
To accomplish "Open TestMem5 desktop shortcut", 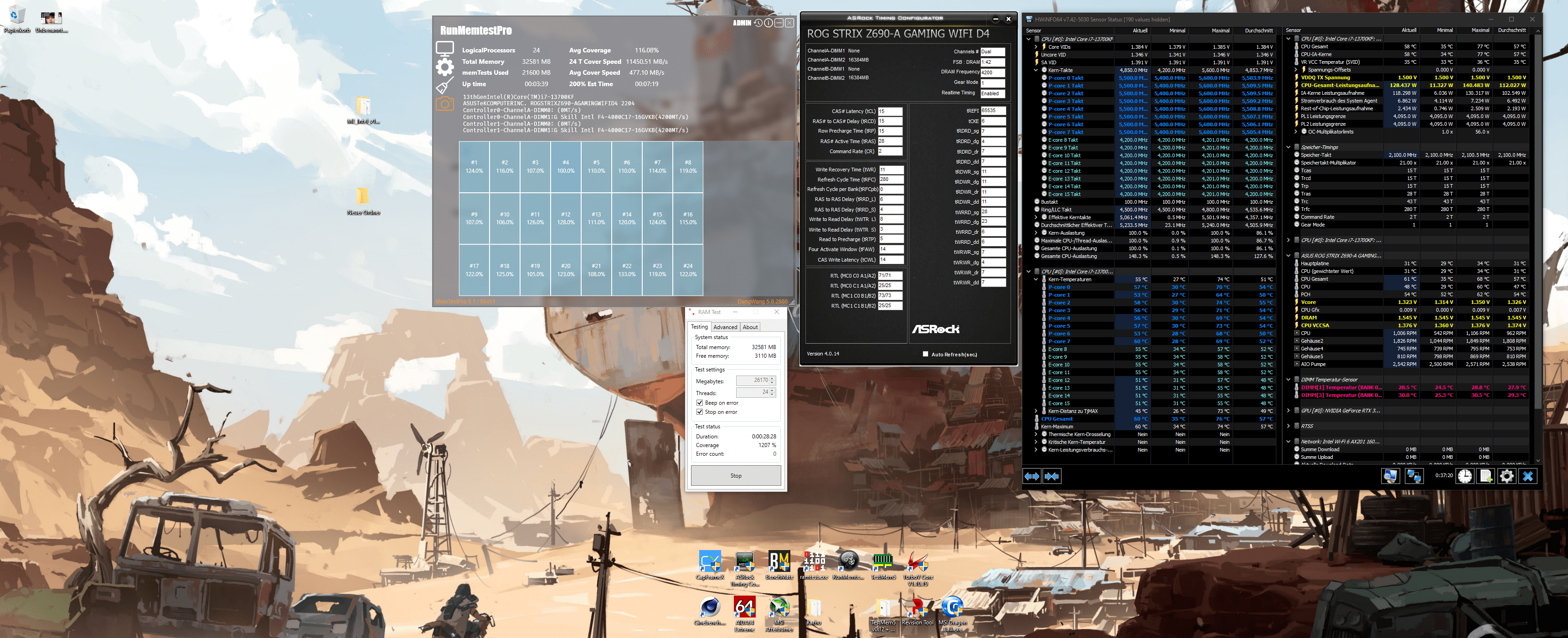I will coord(883,565).
